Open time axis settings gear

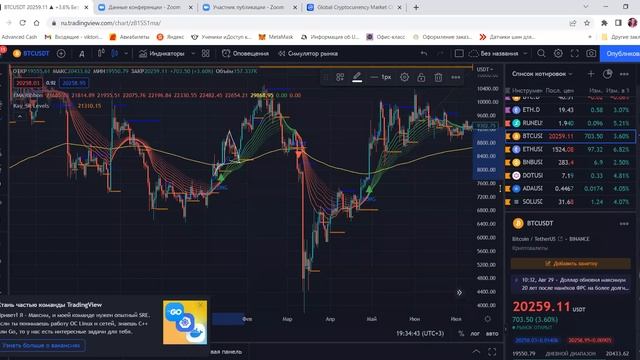click(x=488, y=319)
